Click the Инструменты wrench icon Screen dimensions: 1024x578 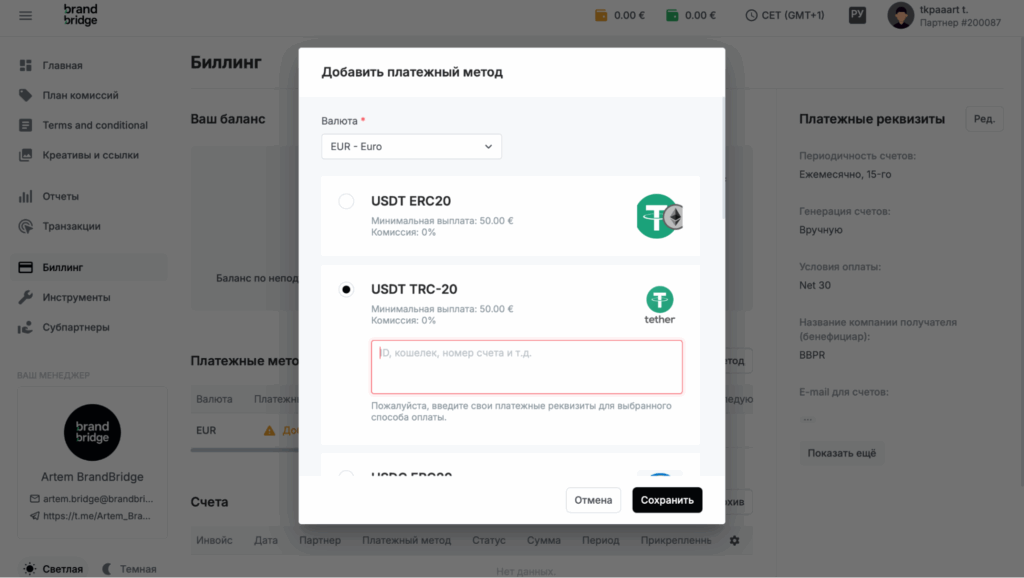pyautogui.click(x=25, y=298)
